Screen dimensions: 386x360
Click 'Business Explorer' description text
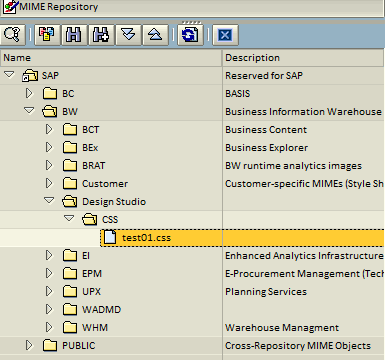coord(267,148)
